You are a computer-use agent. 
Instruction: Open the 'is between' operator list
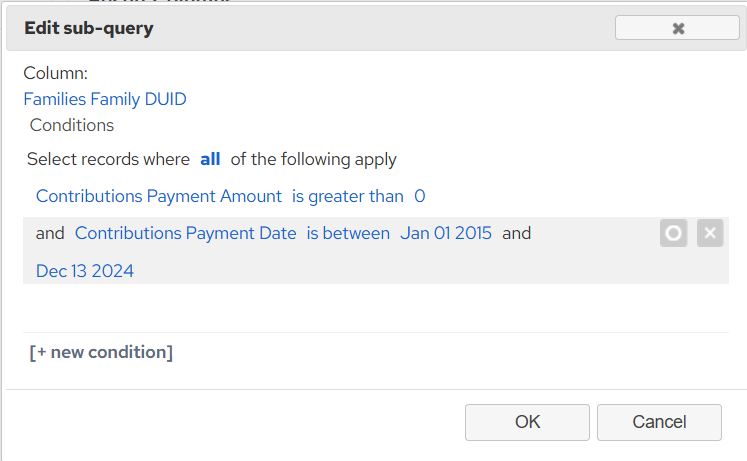coord(348,233)
